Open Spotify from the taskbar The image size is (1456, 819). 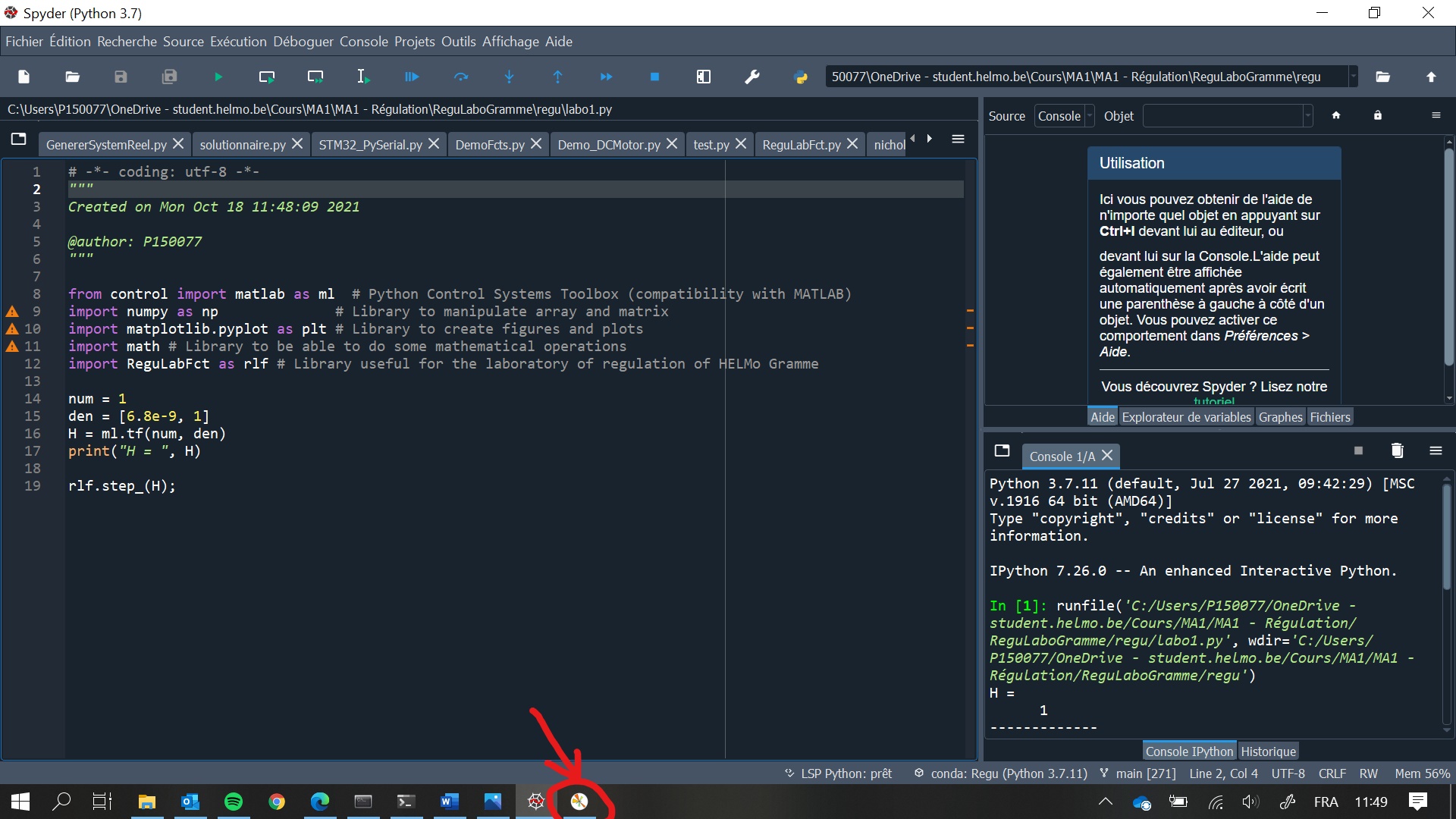coord(234,802)
